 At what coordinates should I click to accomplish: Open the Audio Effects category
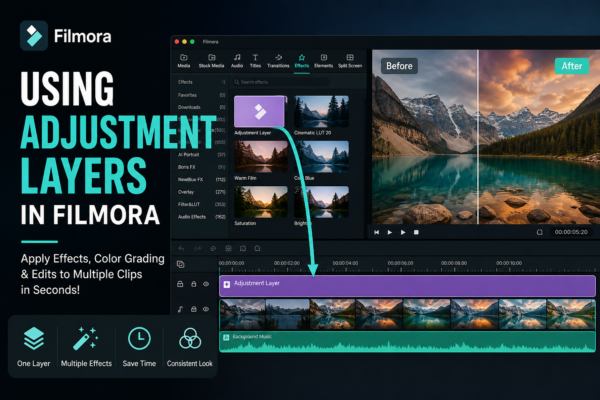pyautogui.click(x=201, y=217)
